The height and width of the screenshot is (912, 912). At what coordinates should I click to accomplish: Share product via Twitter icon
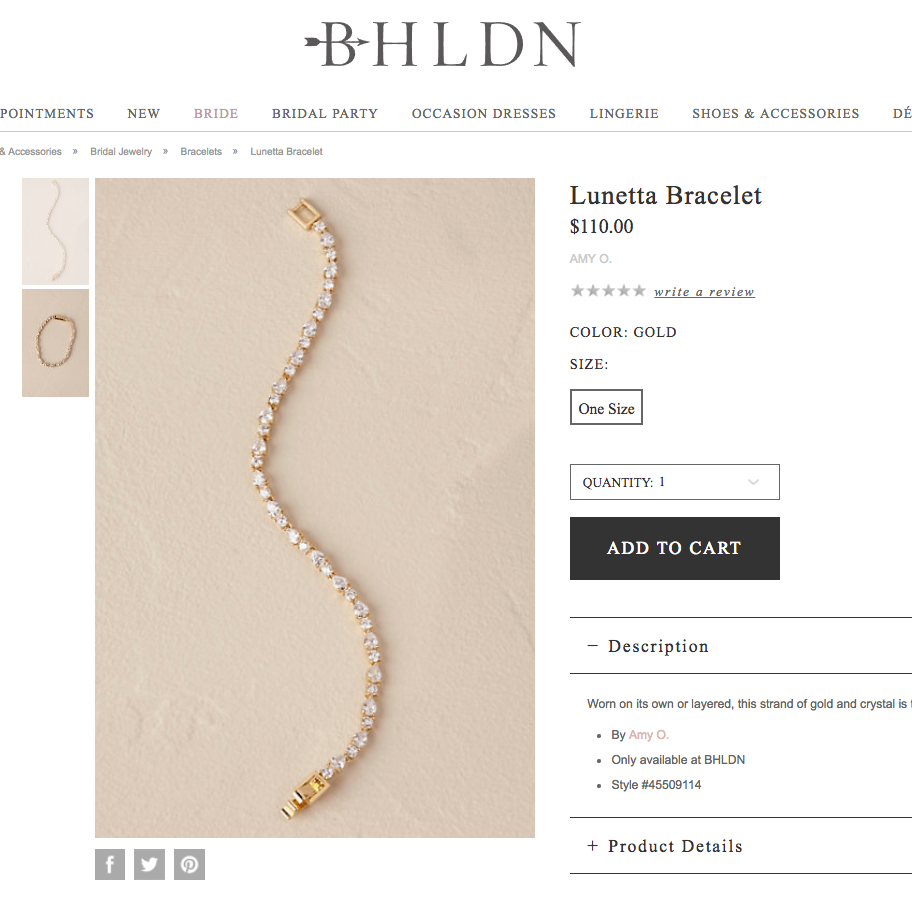coord(149,864)
